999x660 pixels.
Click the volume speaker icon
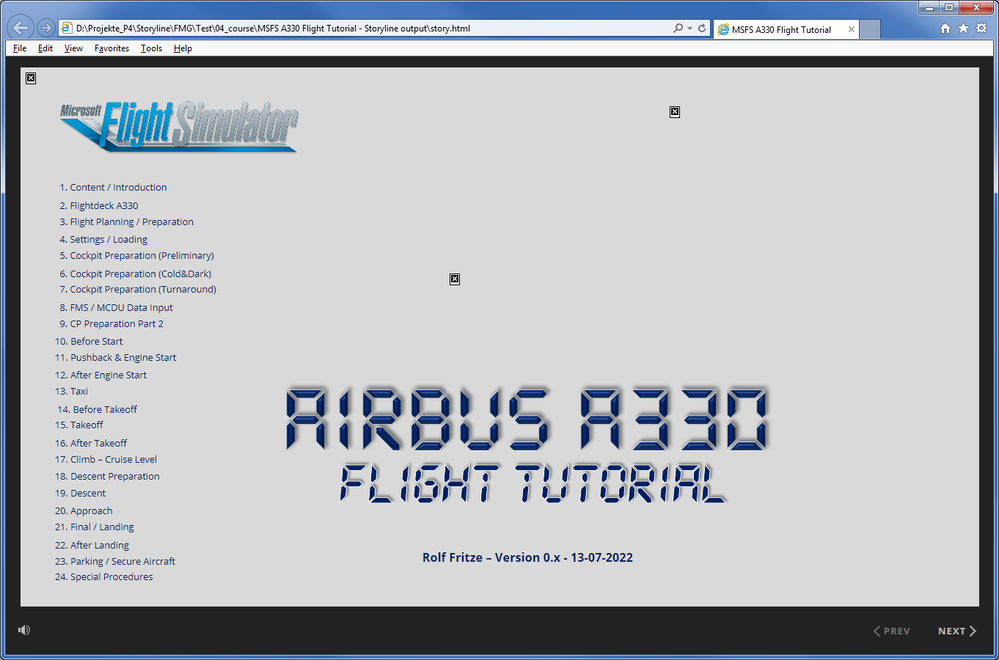pos(24,630)
